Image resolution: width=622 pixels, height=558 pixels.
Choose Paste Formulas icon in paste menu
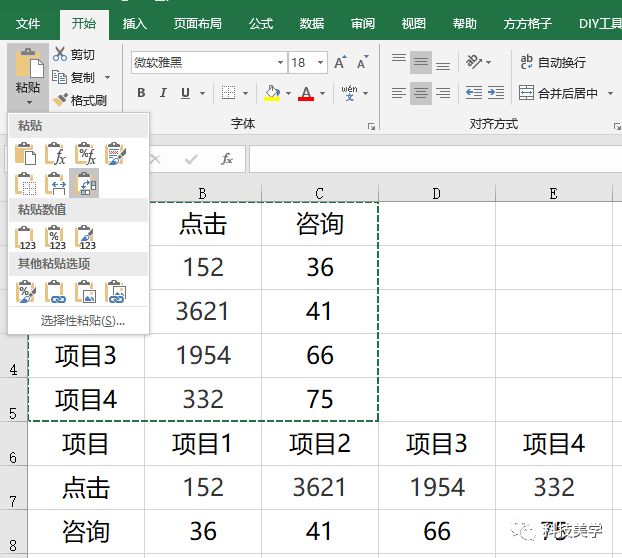(56, 154)
